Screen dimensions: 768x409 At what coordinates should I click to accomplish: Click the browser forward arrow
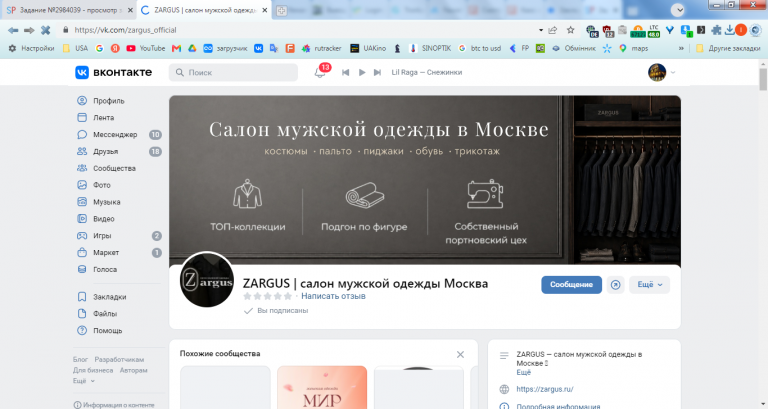pos(29,30)
